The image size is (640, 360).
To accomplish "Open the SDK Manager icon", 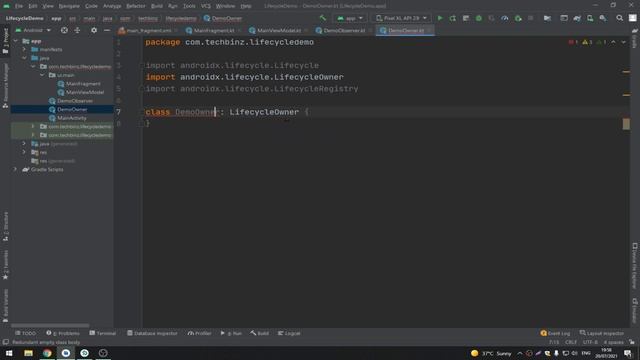I will tap(603, 18).
